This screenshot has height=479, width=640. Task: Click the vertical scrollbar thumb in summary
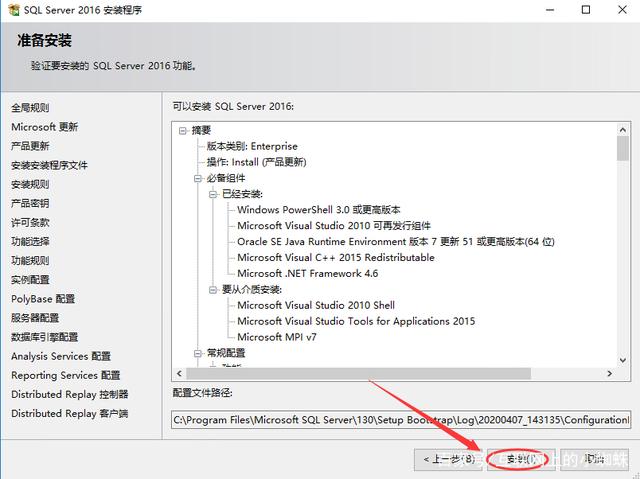tap(623, 149)
